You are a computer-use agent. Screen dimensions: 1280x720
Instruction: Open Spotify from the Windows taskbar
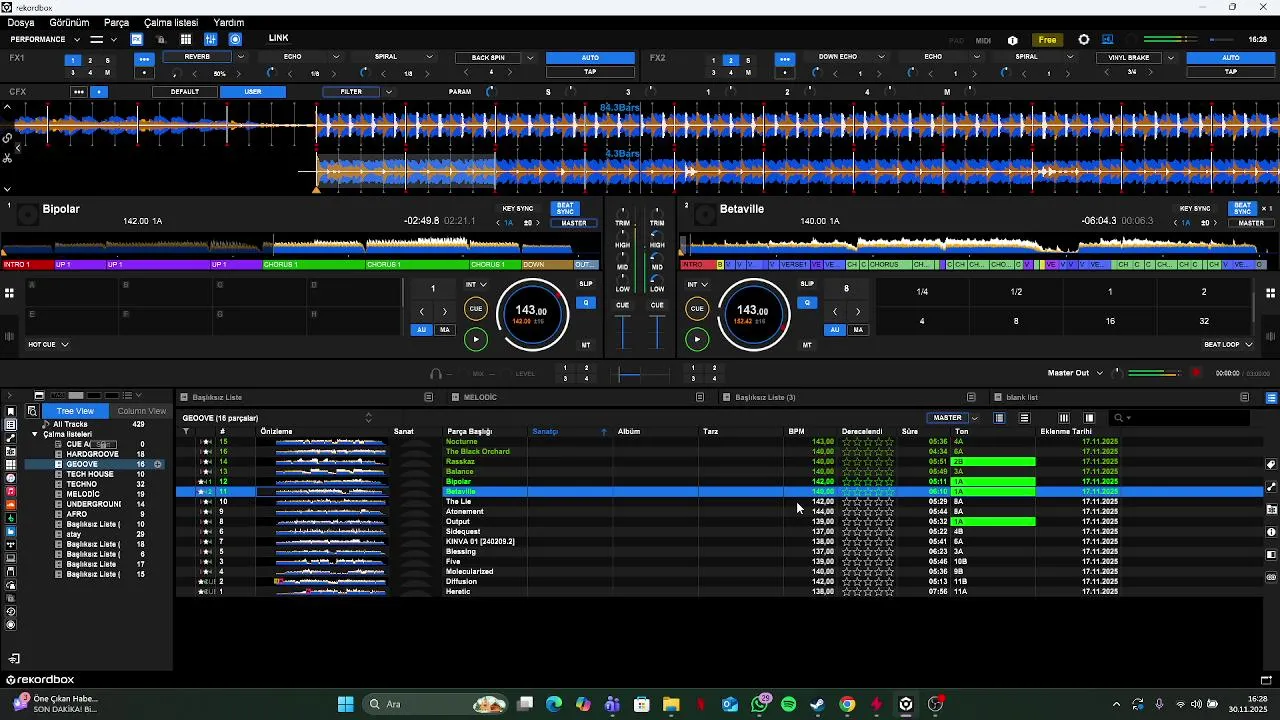pyautogui.click(x=788, y=704)
